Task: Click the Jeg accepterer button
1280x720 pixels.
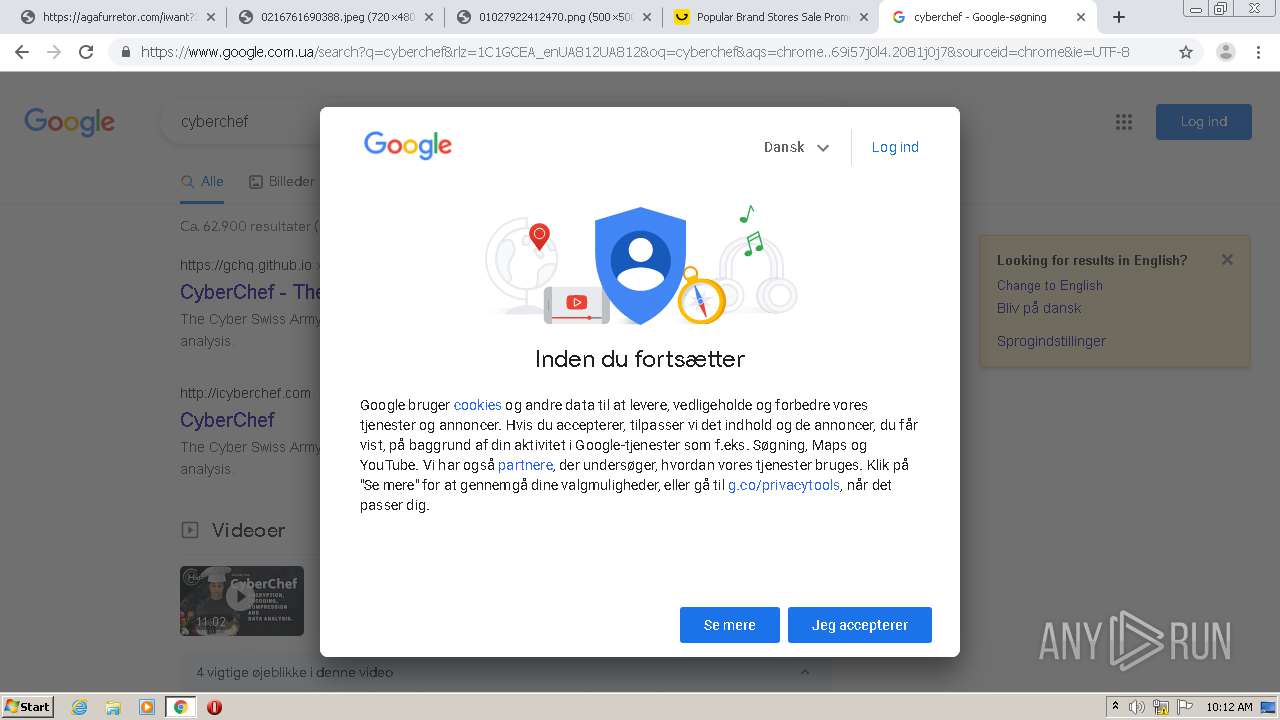Action: coord(860,625)
